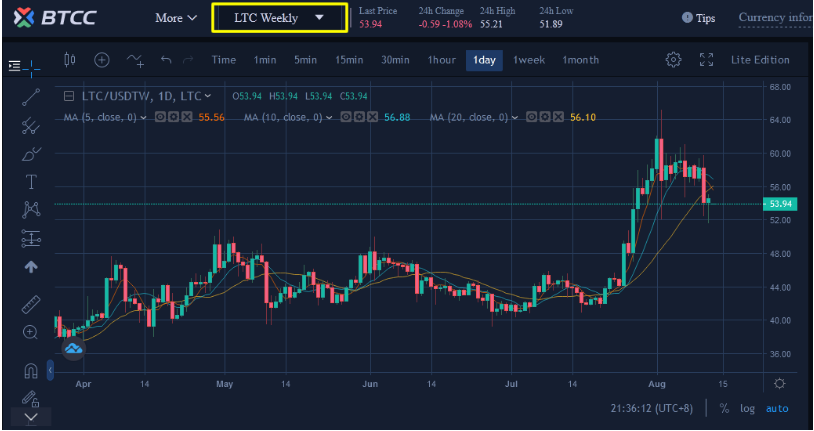Select the up arrow icon tool
The height and width of the screenshot is (431, 814).
31,266
